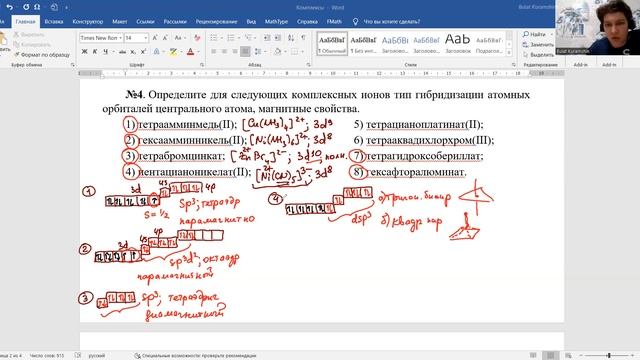Click spelling proofing icon in status bar
Viewport: 640px width, 360px height.
tap(78, 356)
